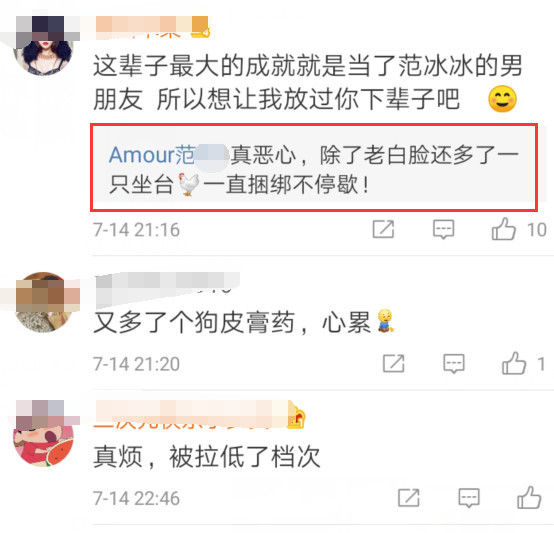The image size is (554, 533).
Task: Tap the crown badge beside third username
Action: [296, 417]
